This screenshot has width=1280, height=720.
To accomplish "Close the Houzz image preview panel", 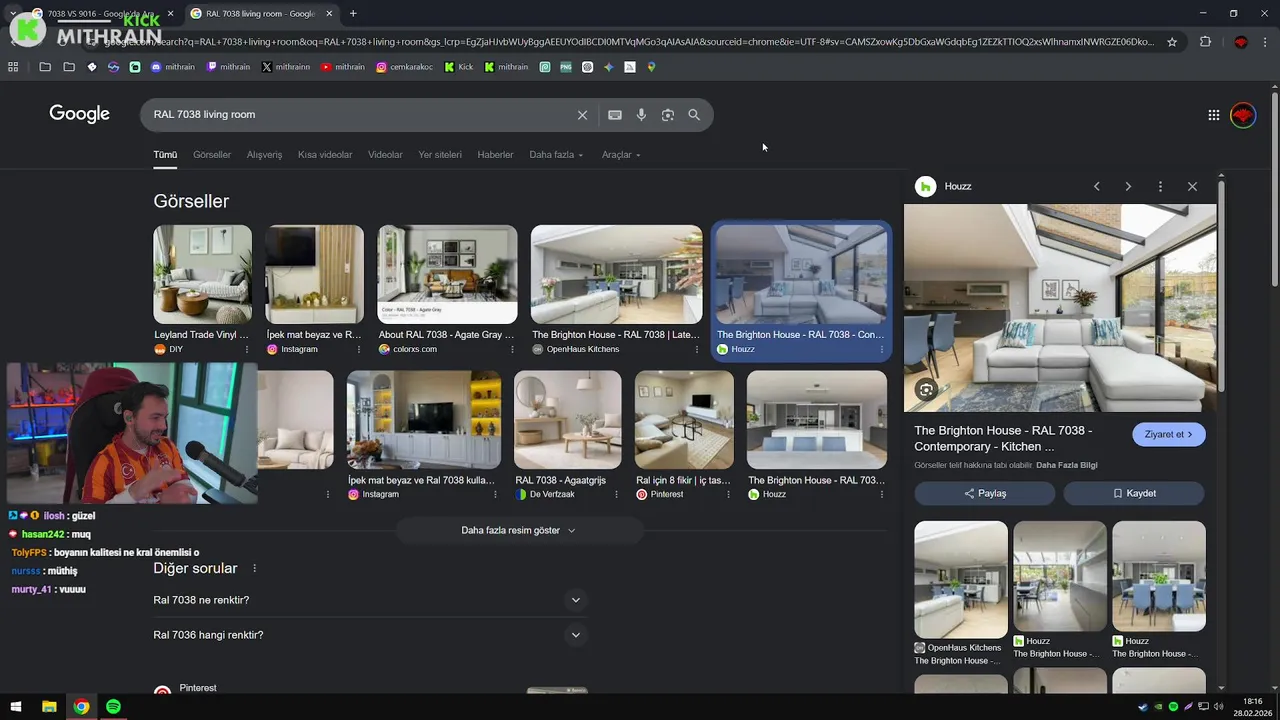I will pos(1192,187).
